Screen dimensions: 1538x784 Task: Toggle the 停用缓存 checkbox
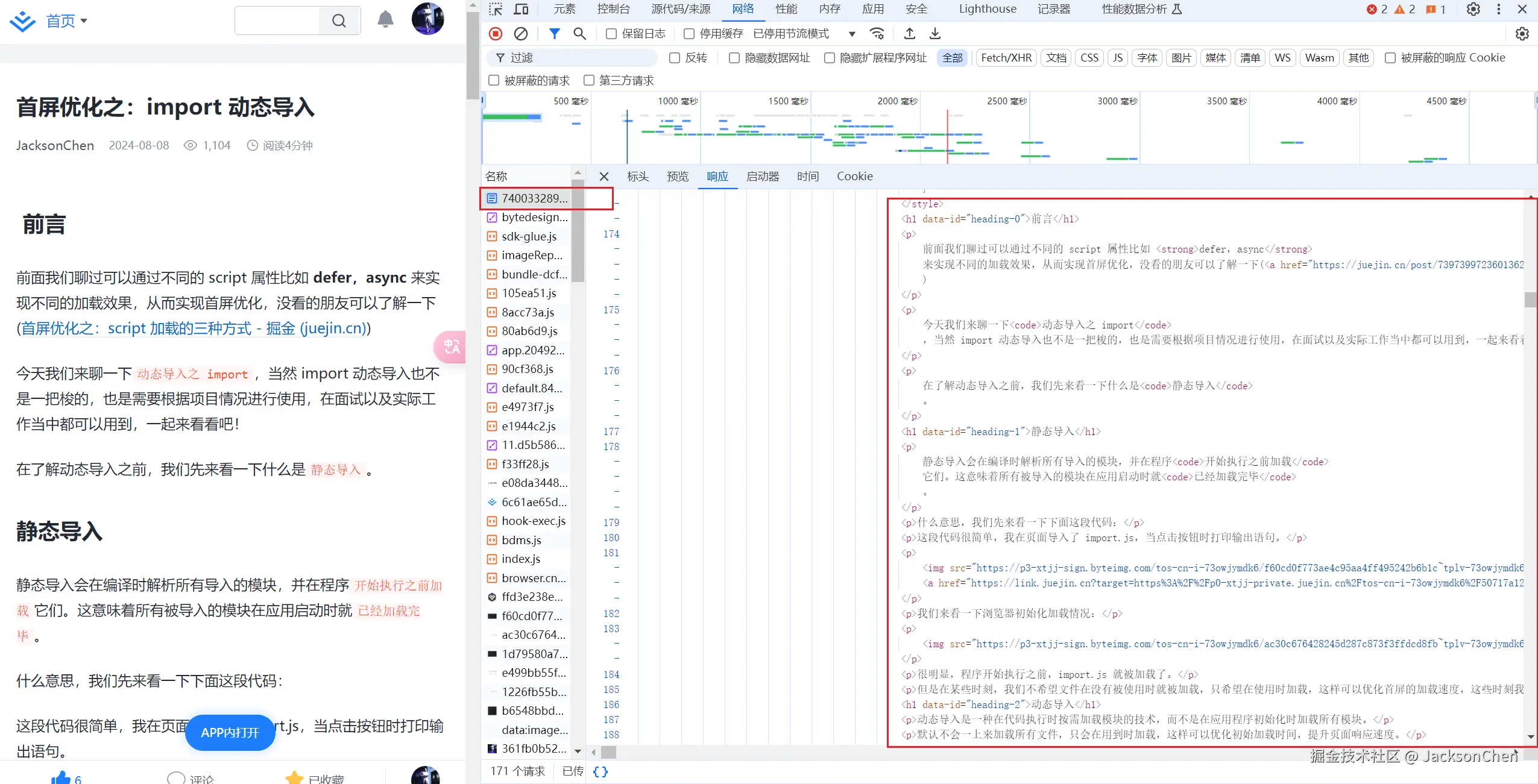(689, 34)
